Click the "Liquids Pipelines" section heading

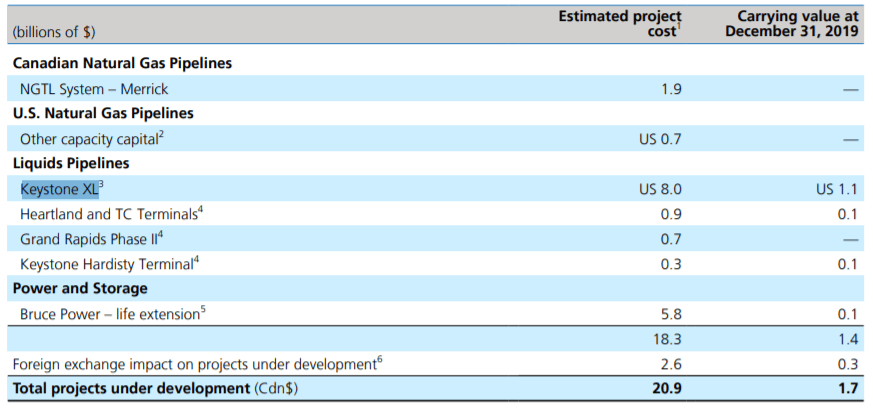tap(71, 163)
